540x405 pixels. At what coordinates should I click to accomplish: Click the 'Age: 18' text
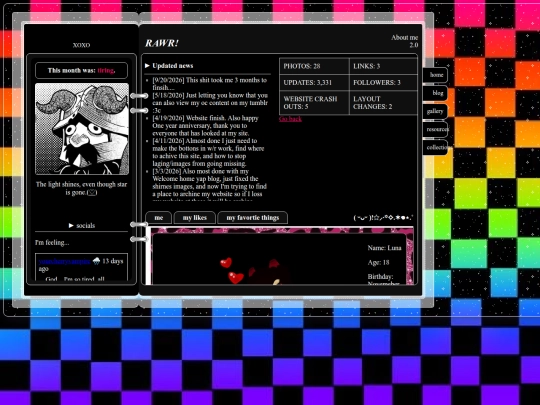(x=378, y=262)
